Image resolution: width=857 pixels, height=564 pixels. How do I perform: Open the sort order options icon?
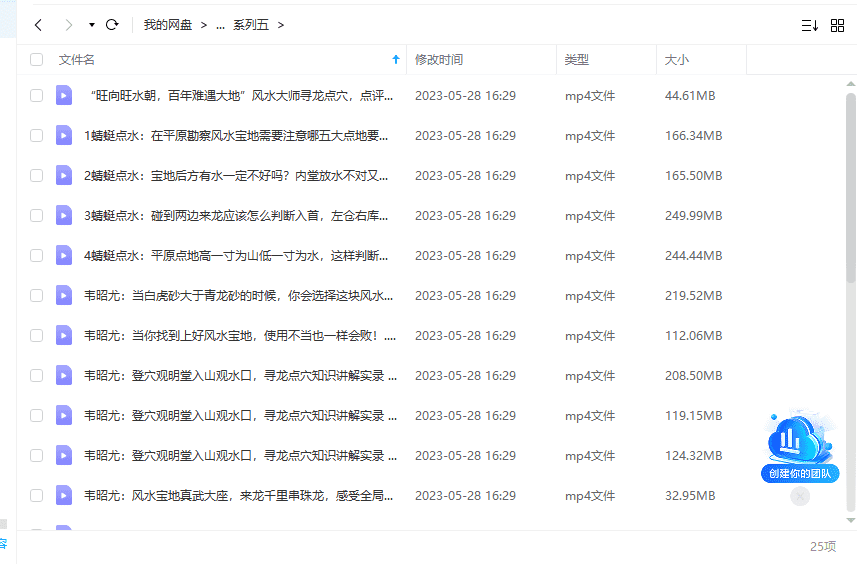pyautogui.click(x=809, y=25)
